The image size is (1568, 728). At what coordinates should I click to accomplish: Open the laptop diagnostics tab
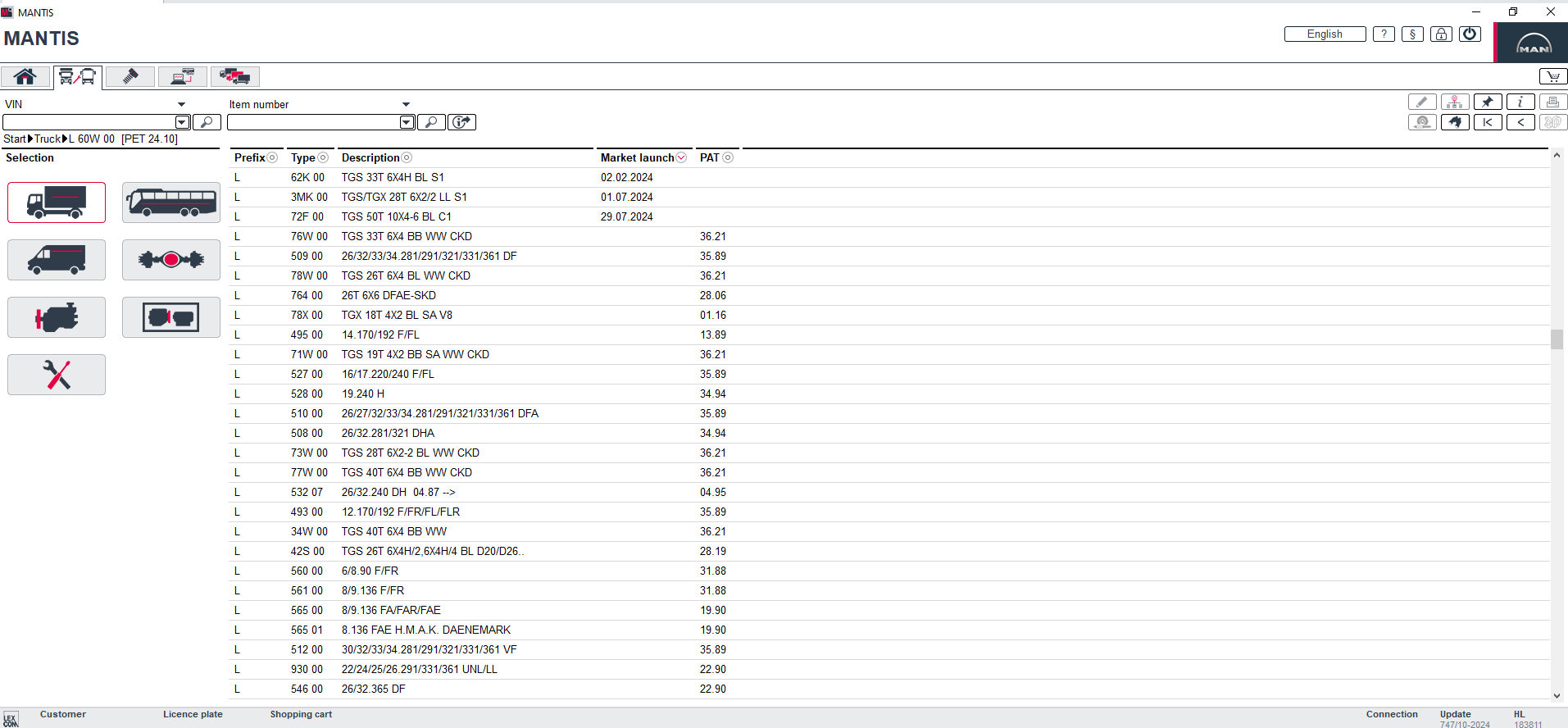tap(183, 77)
